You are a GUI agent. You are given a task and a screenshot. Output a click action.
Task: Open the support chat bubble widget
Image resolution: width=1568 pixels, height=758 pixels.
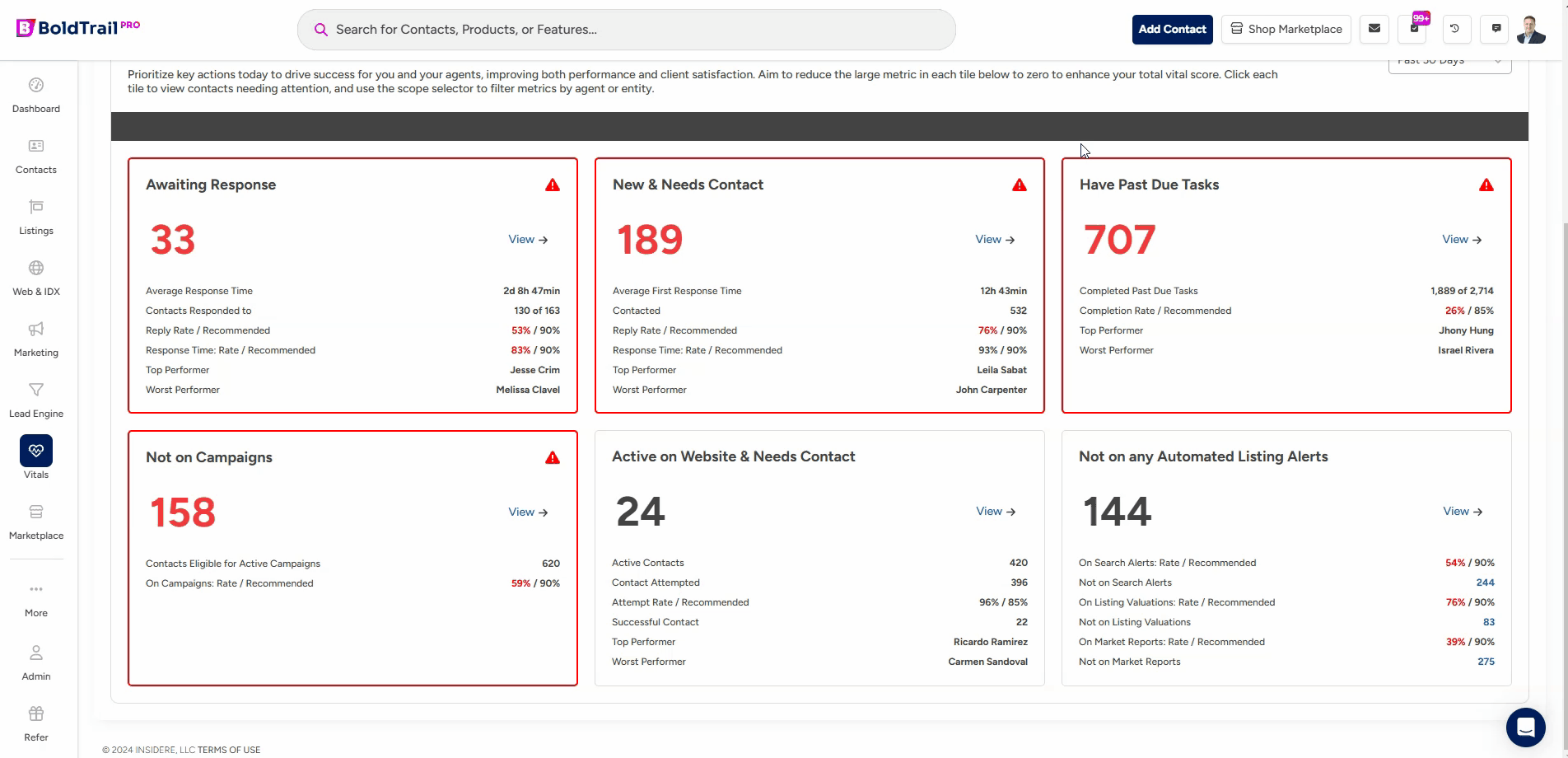1525,728
